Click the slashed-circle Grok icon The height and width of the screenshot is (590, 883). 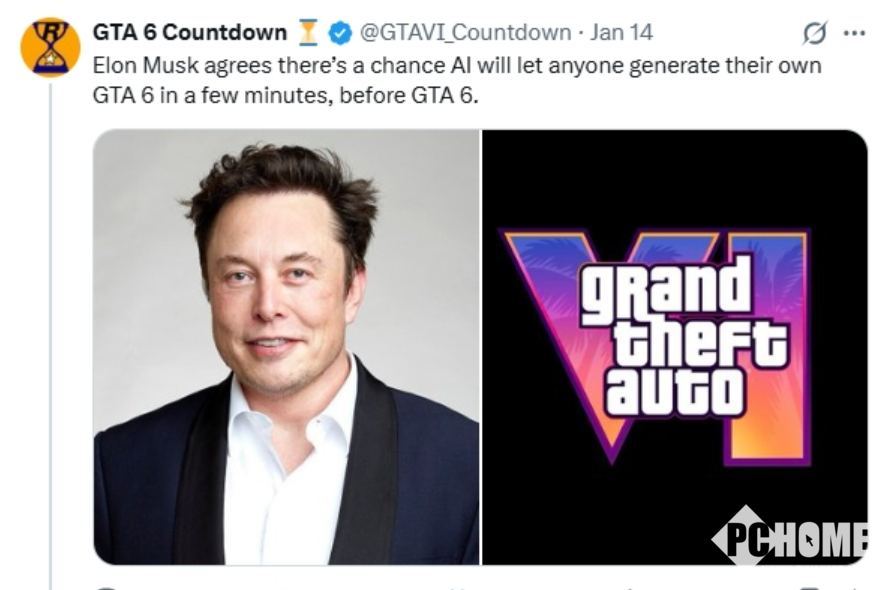815,34
